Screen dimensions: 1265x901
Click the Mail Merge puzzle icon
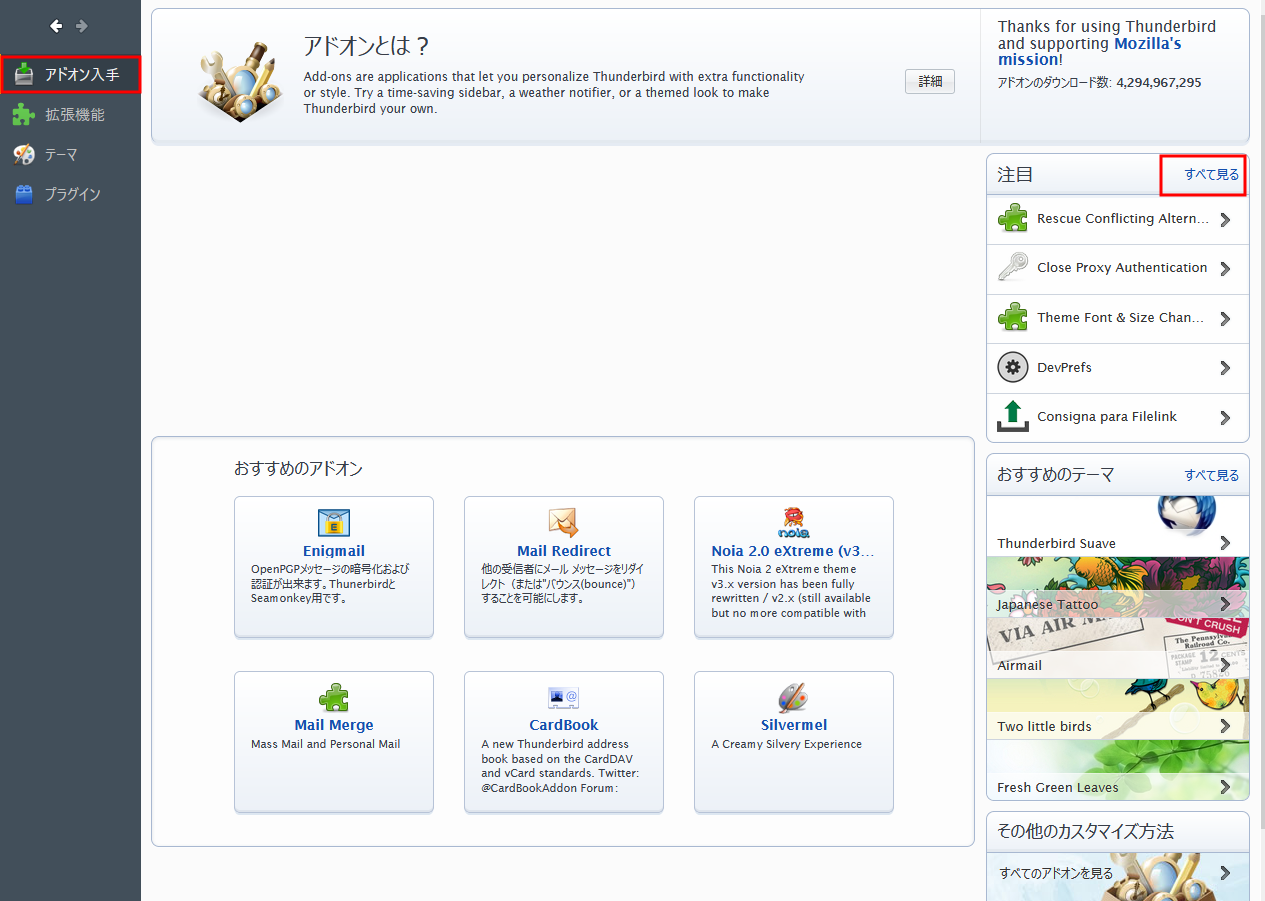334,697
